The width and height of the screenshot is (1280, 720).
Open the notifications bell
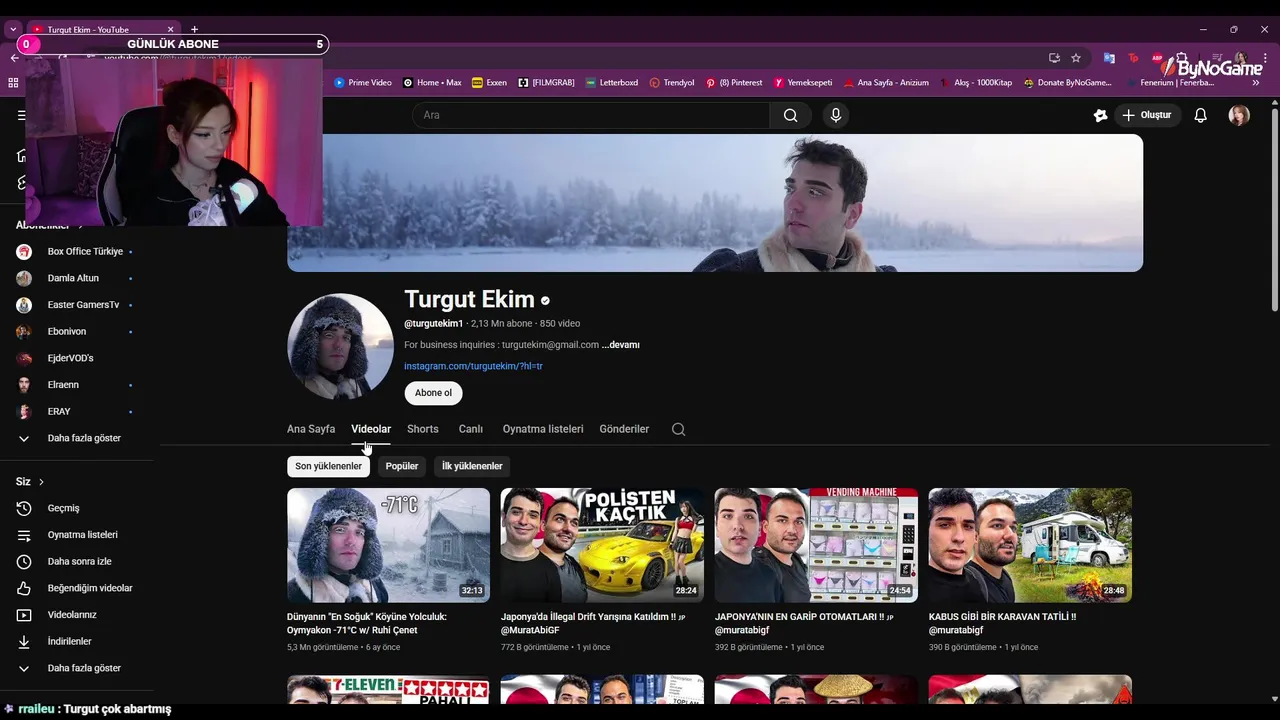coord(1200,115)
